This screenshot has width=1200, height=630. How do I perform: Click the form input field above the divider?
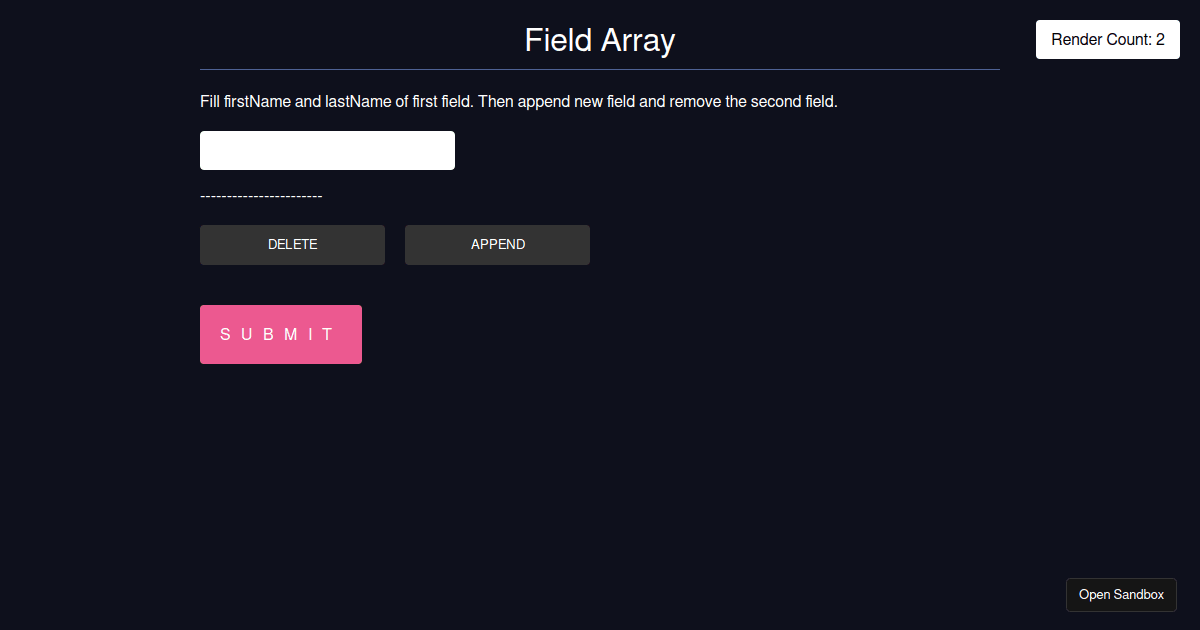click(327, 150)
